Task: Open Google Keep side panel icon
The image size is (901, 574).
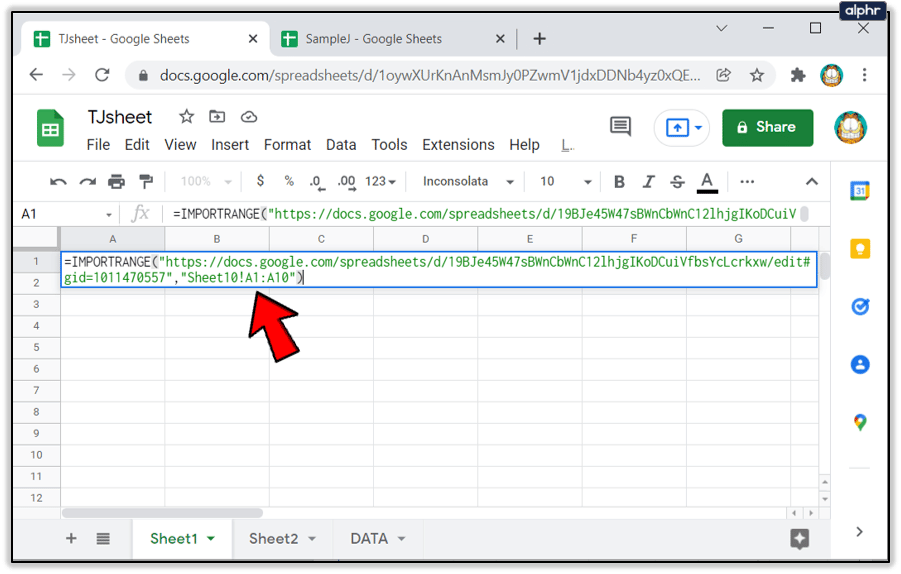Action: click(860, 249)
